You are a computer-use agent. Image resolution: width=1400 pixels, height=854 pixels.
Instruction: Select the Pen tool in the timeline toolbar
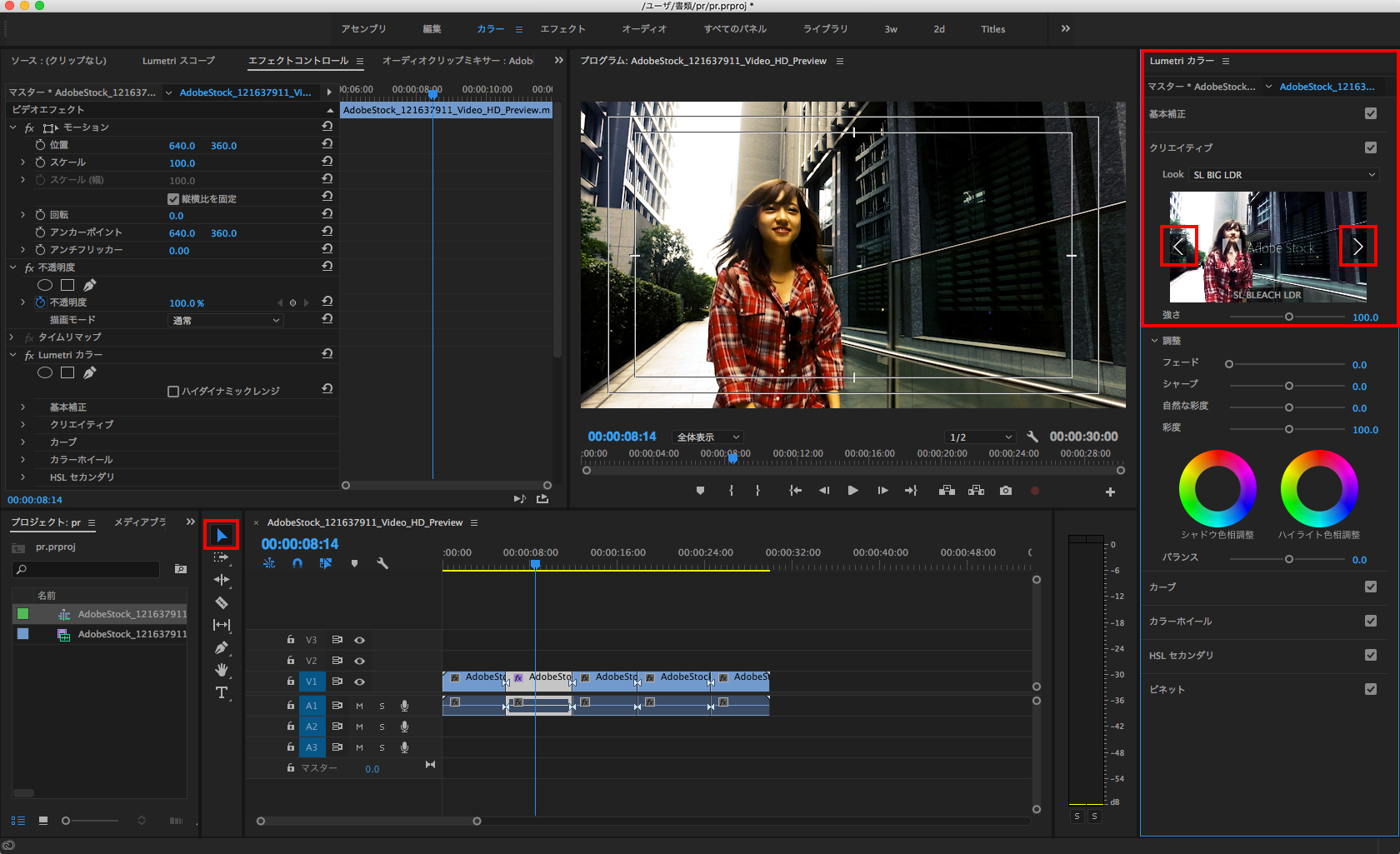click(221, 647)
